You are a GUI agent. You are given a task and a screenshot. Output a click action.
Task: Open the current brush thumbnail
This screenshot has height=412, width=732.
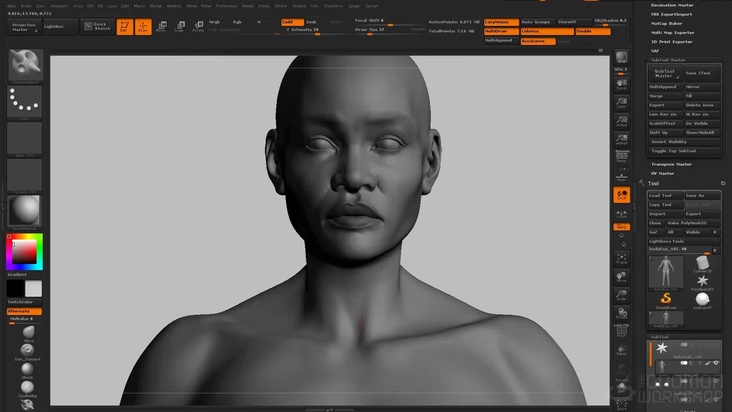coord(25,64)
